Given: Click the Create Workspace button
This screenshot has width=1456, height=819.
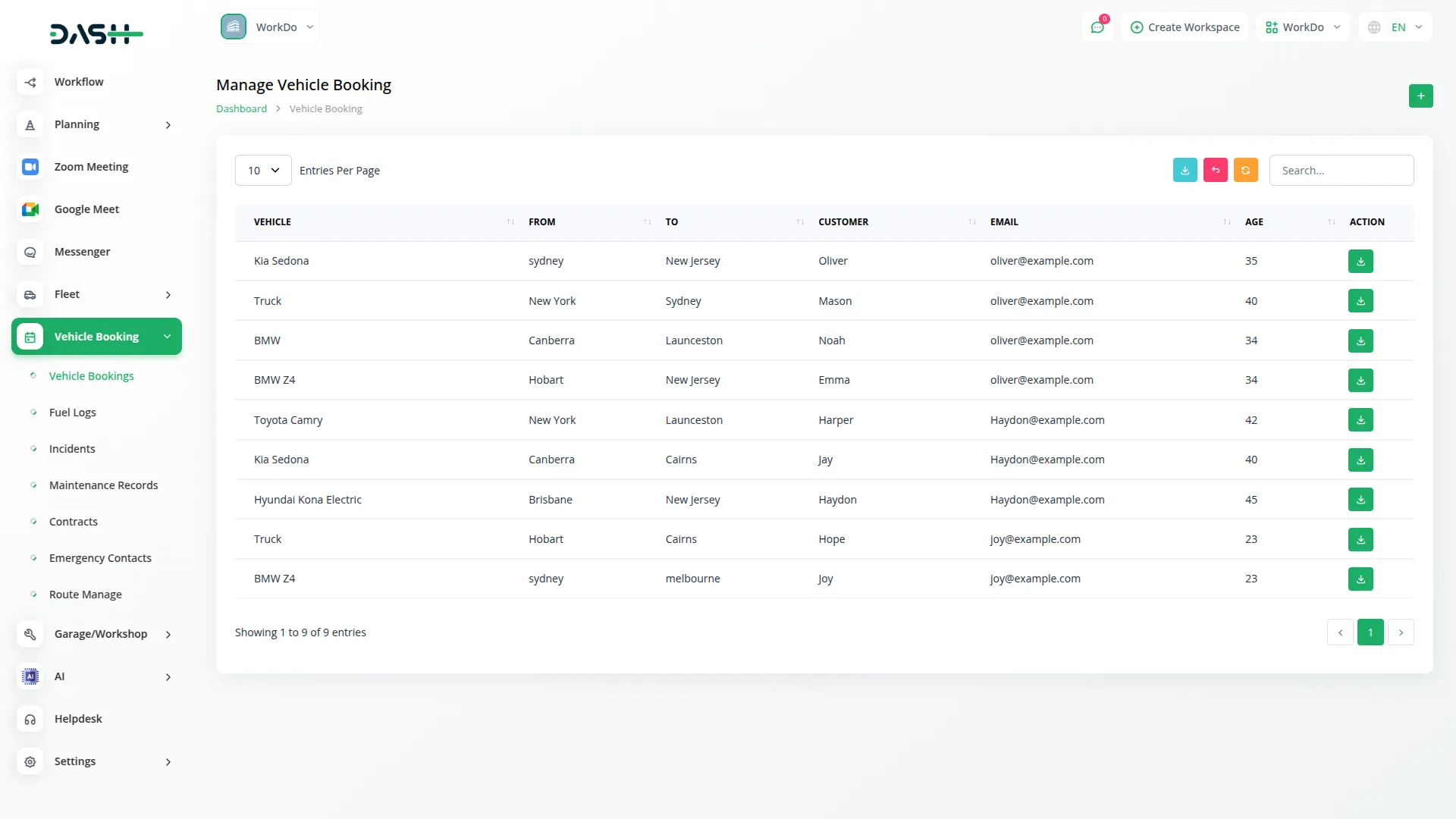Looking at the screenshot, I should pyautogui.click(x=1185, y=27).
